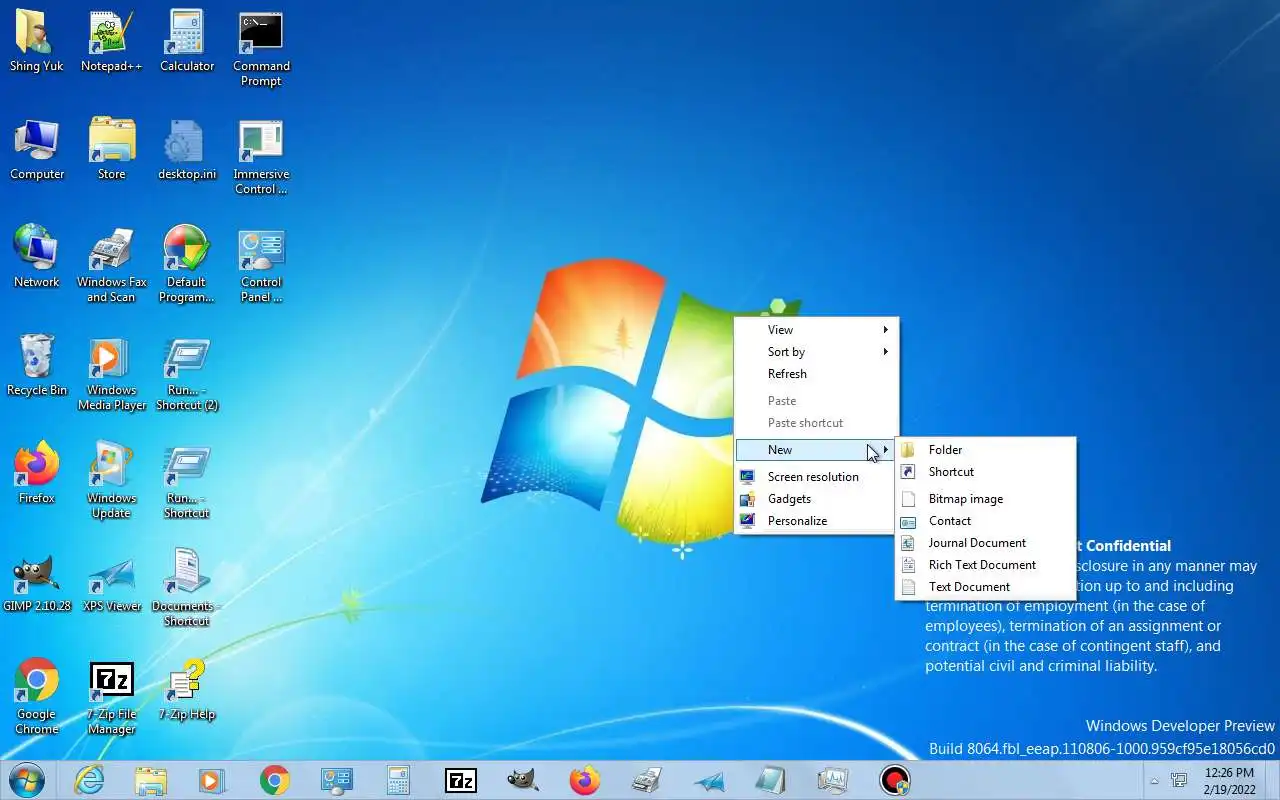Screen dimensions: 1280x800
Task: Click the Start orb button
Action: 27,780
